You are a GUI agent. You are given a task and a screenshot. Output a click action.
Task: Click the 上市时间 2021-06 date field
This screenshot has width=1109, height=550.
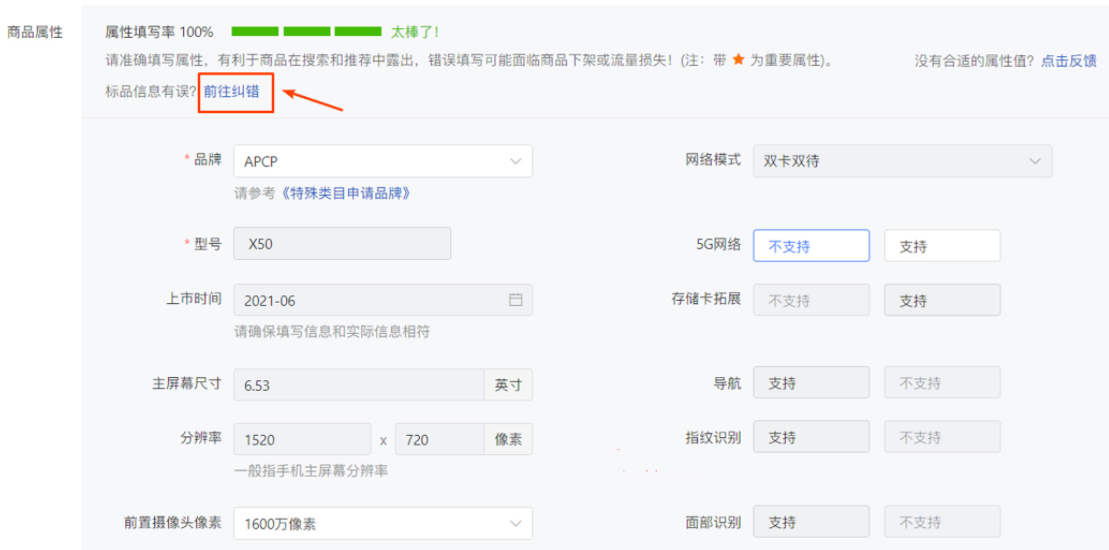tap(370, 300)
